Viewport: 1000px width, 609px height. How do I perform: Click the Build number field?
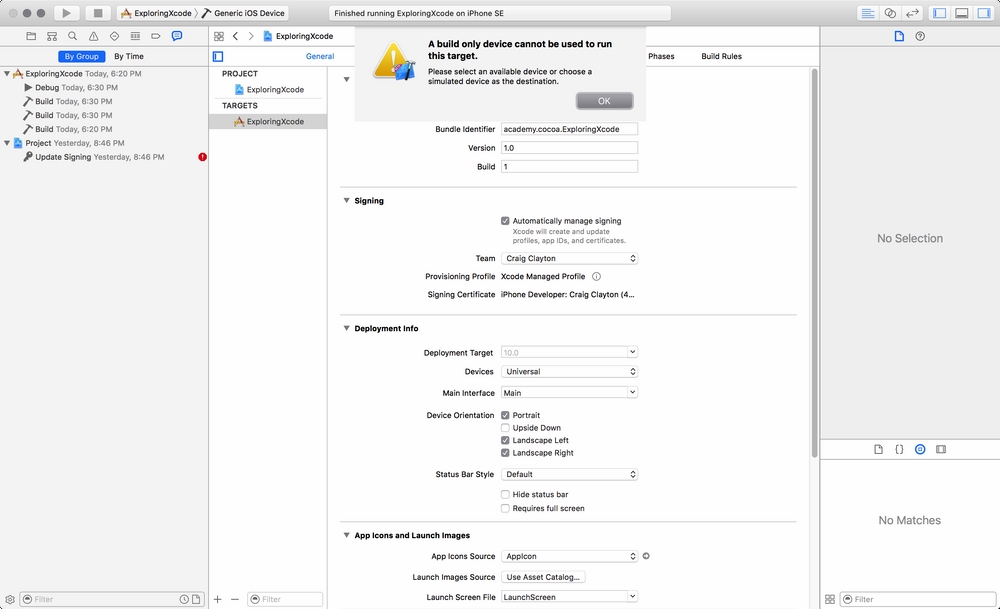[x=570, y=166]
